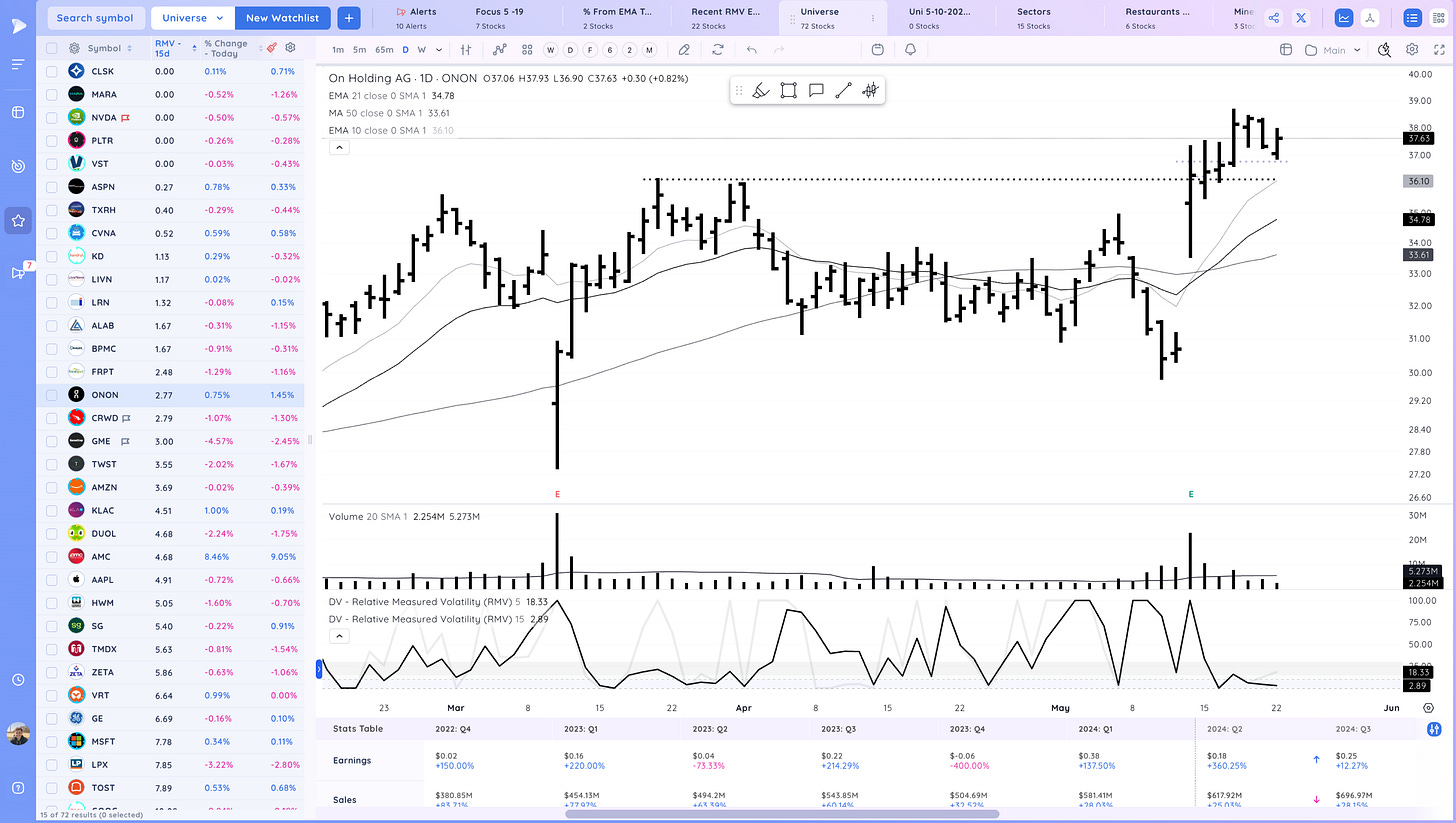Image resolution: width=1456 pixels, height=823 pixels.
Task: Tick the checkbox for GME
Action: [x=51, y=441]
